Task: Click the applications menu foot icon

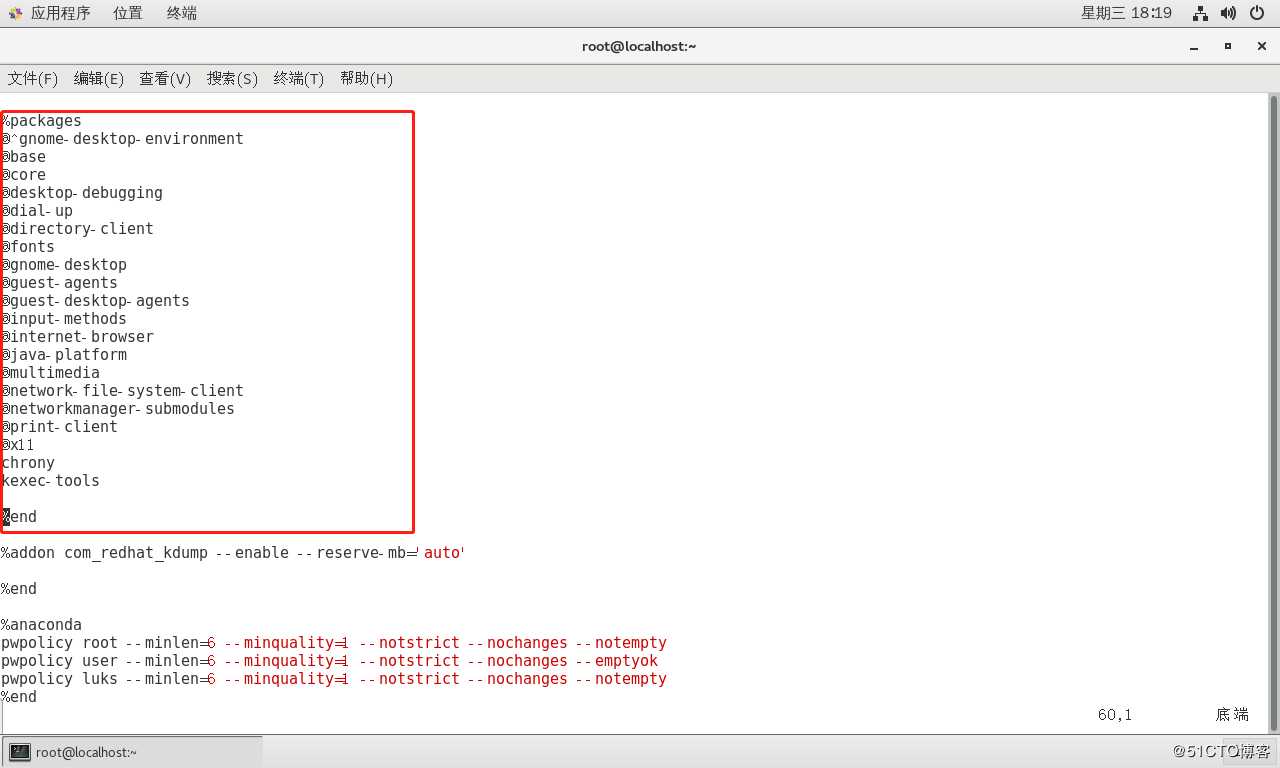Action: (15, 13)
